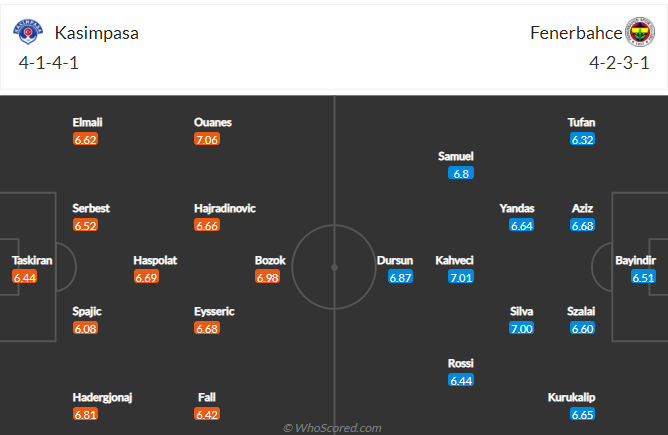Click the Kasimpasa club crest icon
Screen dimensions: 668x435
(x=28, y=32)
